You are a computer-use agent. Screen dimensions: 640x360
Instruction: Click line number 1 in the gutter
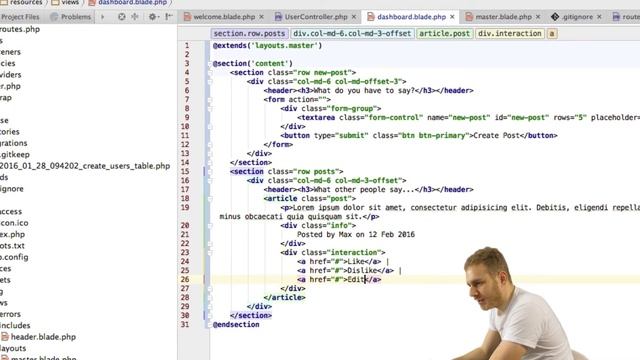[187, 46]
